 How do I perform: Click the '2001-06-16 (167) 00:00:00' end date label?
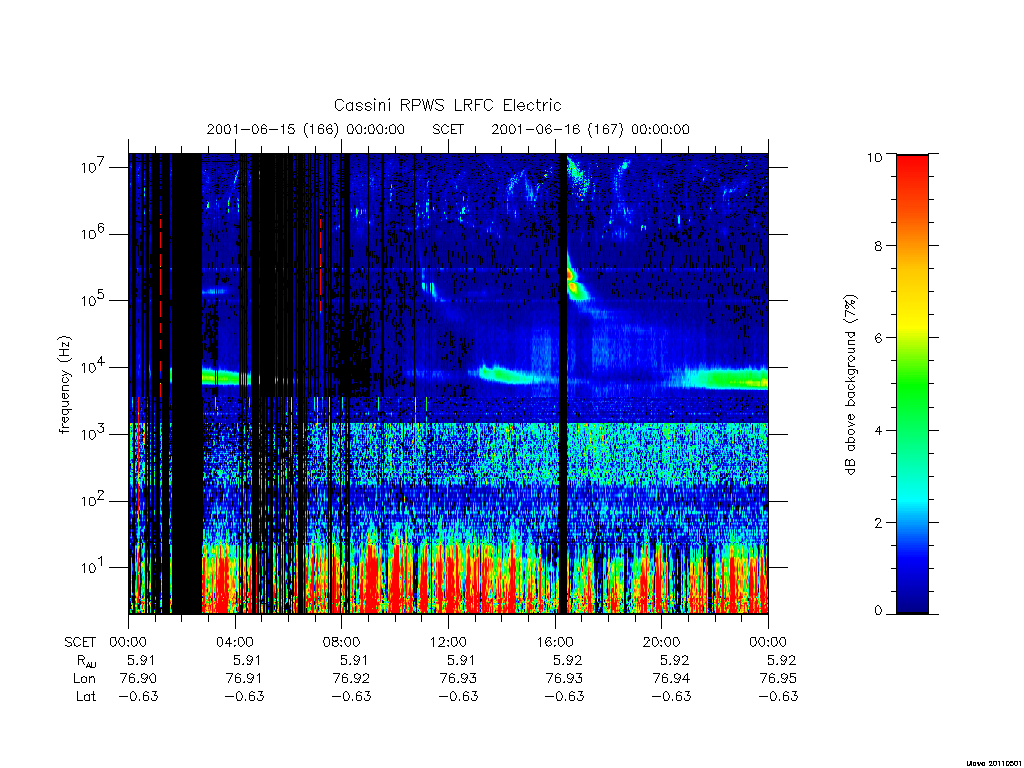590,129
